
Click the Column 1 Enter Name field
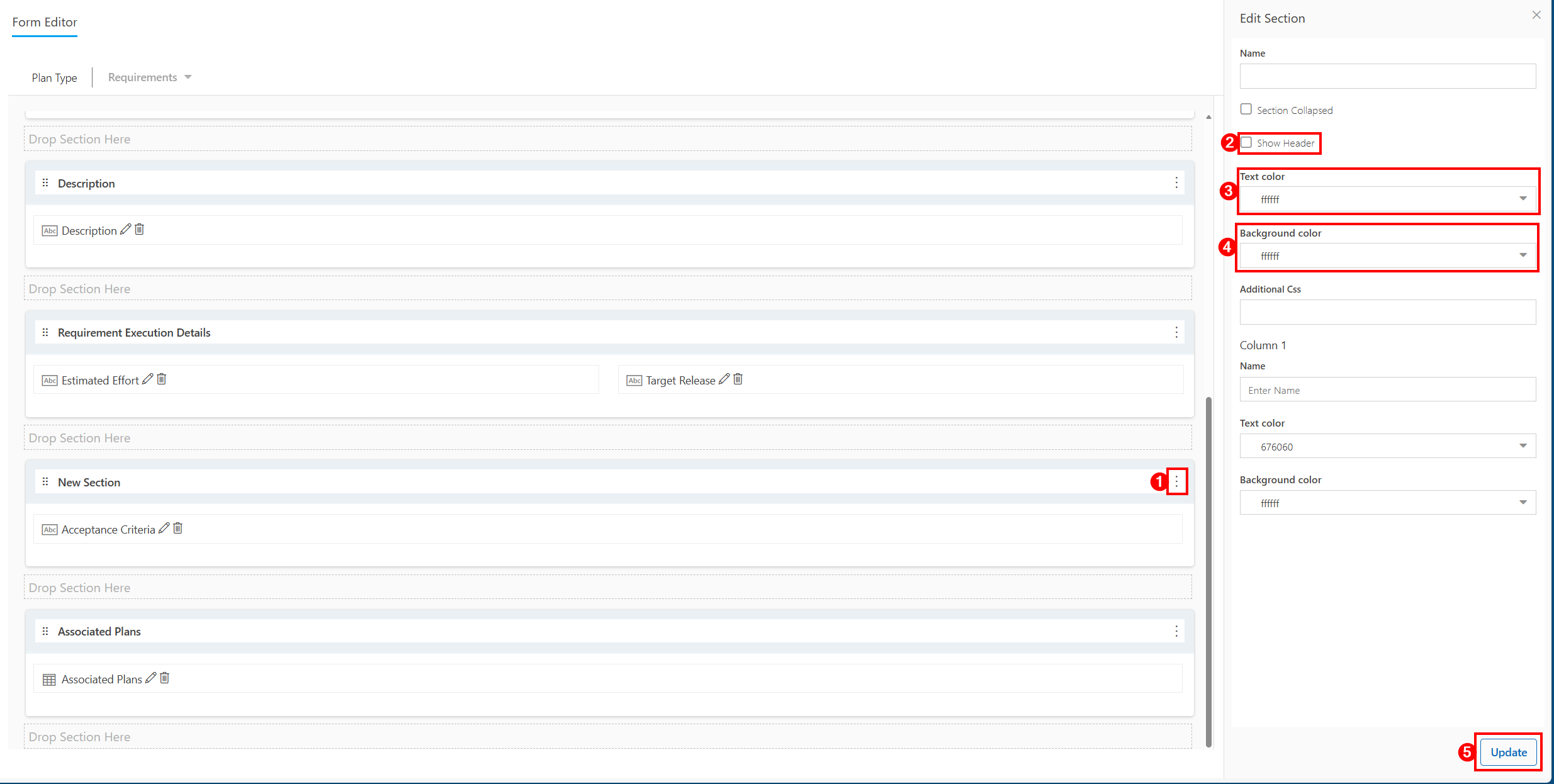[1388, 389]
